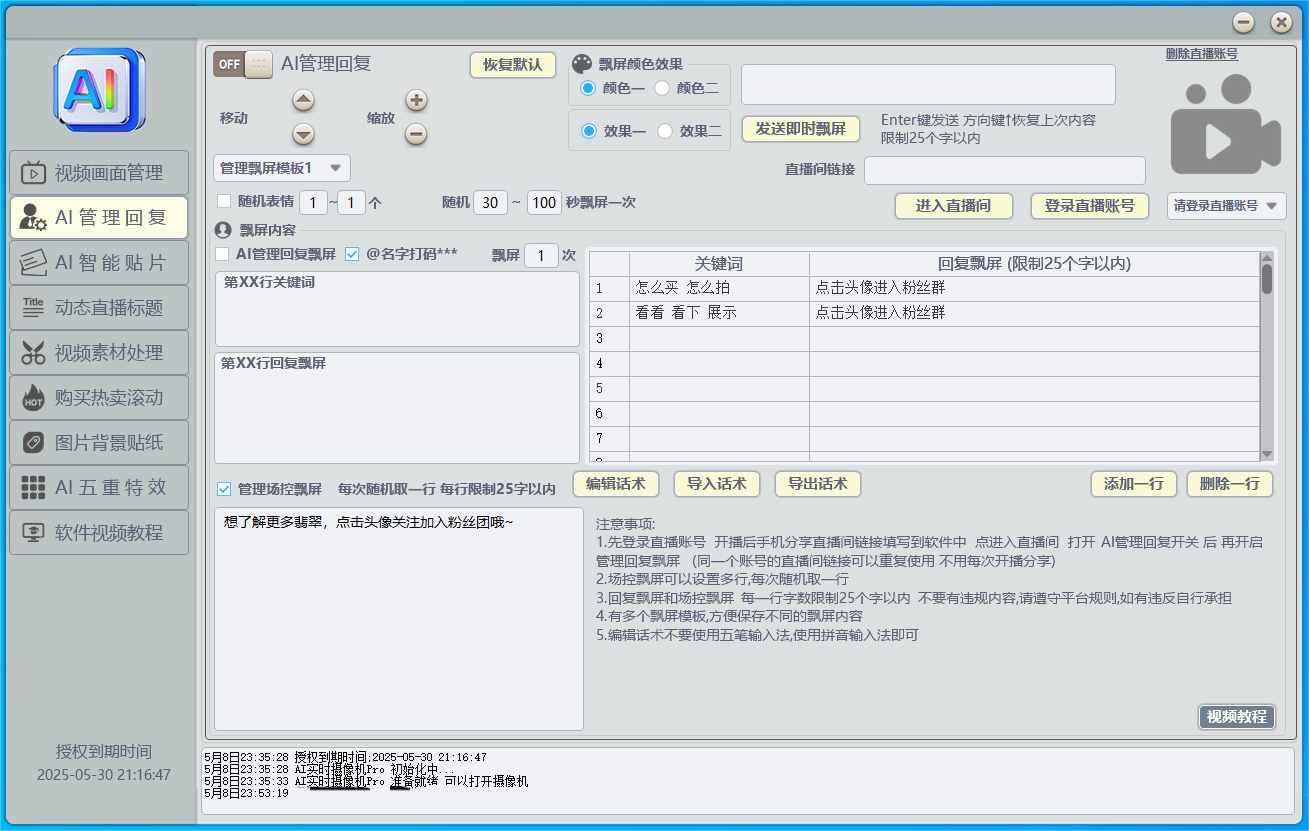Screen dimensions: 1309x831
Task: Click the move up arrow button
Action: coord(303,100)
